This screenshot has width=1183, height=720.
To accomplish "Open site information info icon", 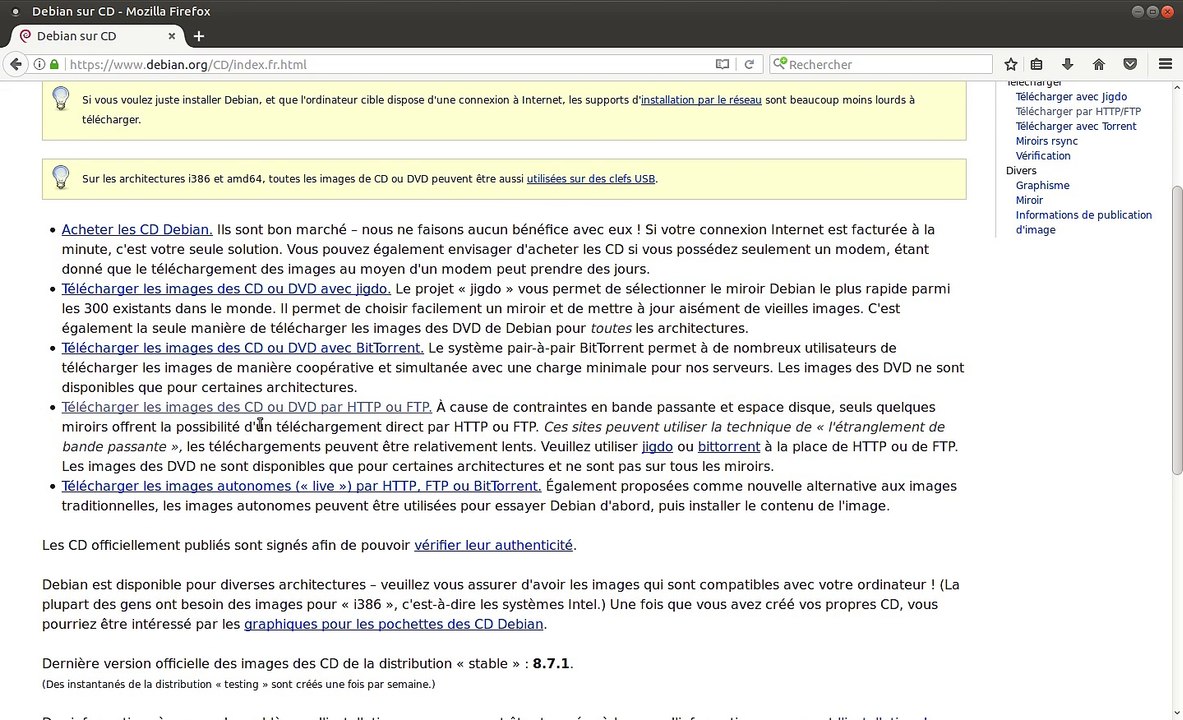I will [39, 64].
